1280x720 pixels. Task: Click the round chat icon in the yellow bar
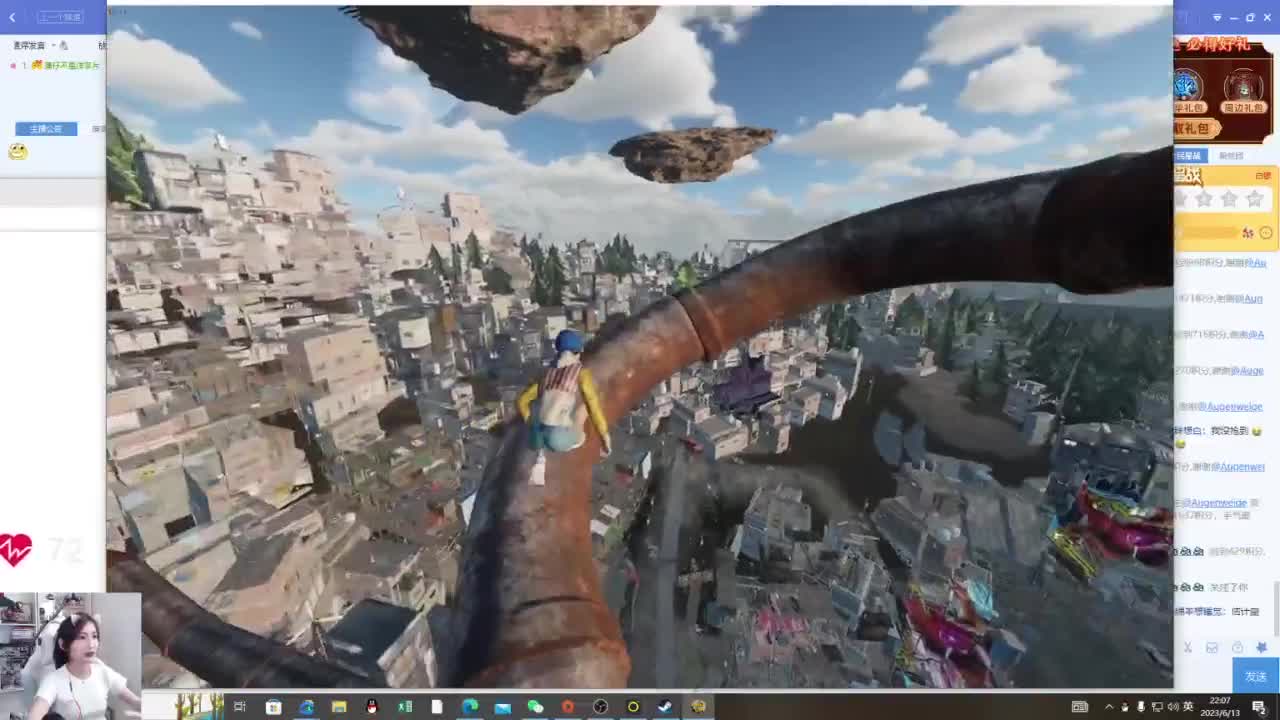[1265, 233]
